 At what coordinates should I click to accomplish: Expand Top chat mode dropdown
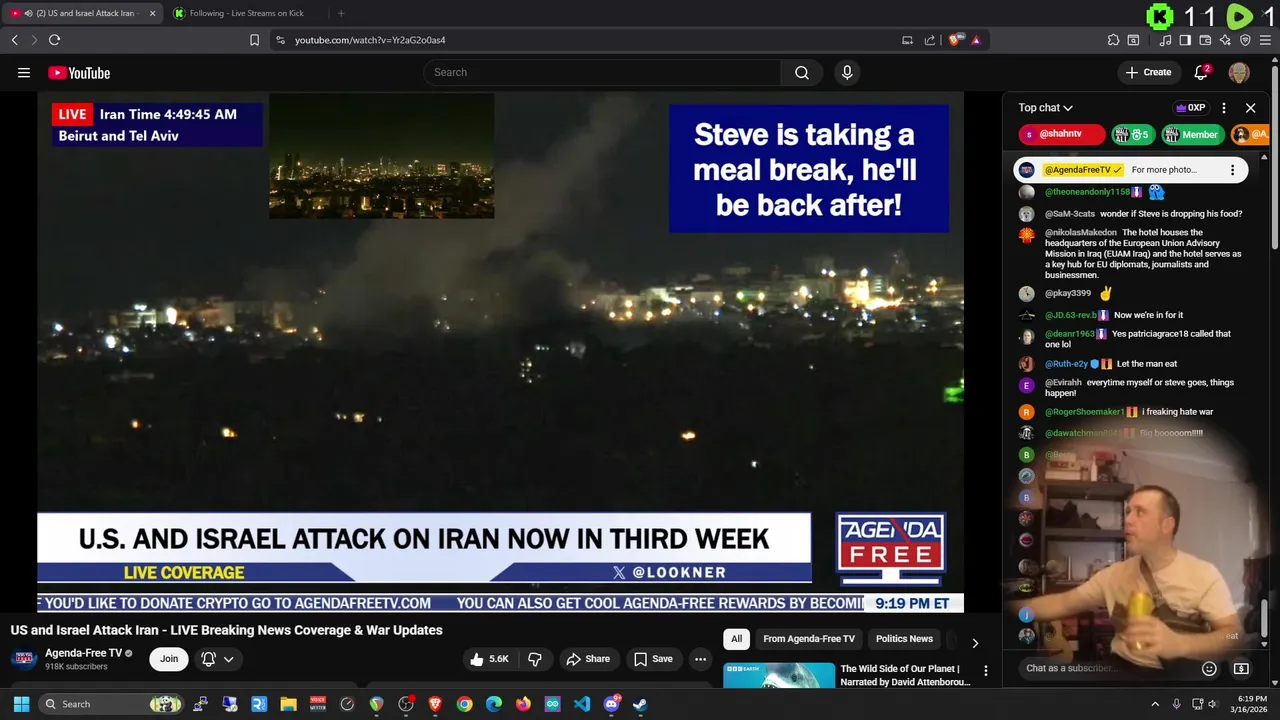[1046, 108]
